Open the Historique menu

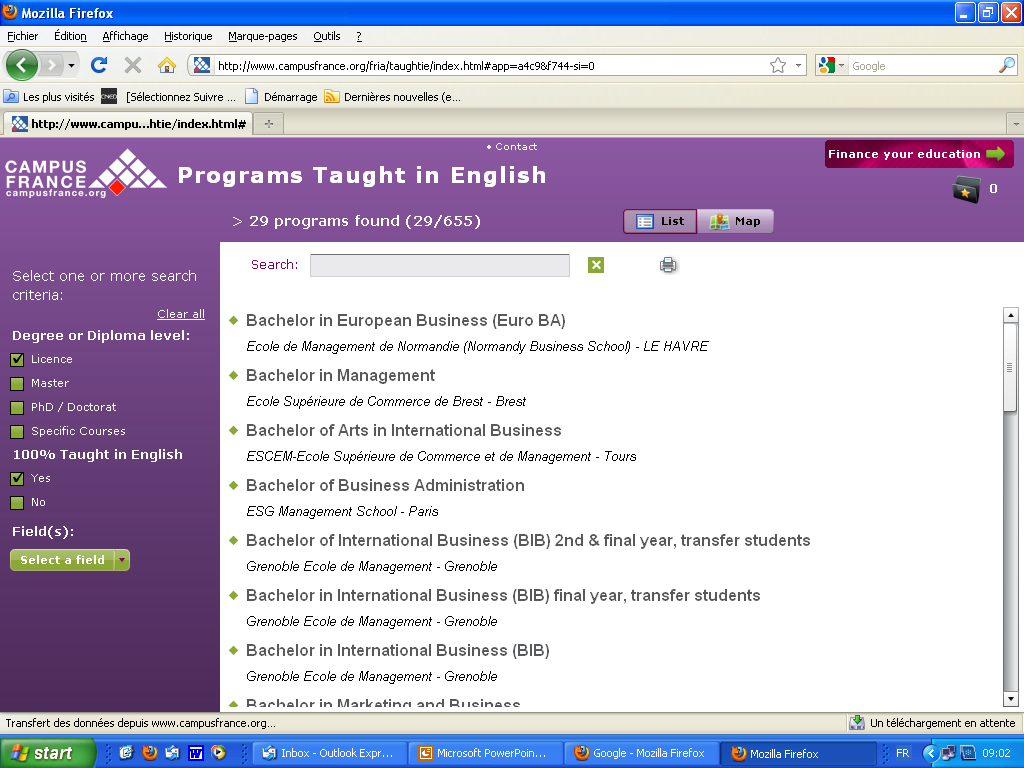(188, 36)
